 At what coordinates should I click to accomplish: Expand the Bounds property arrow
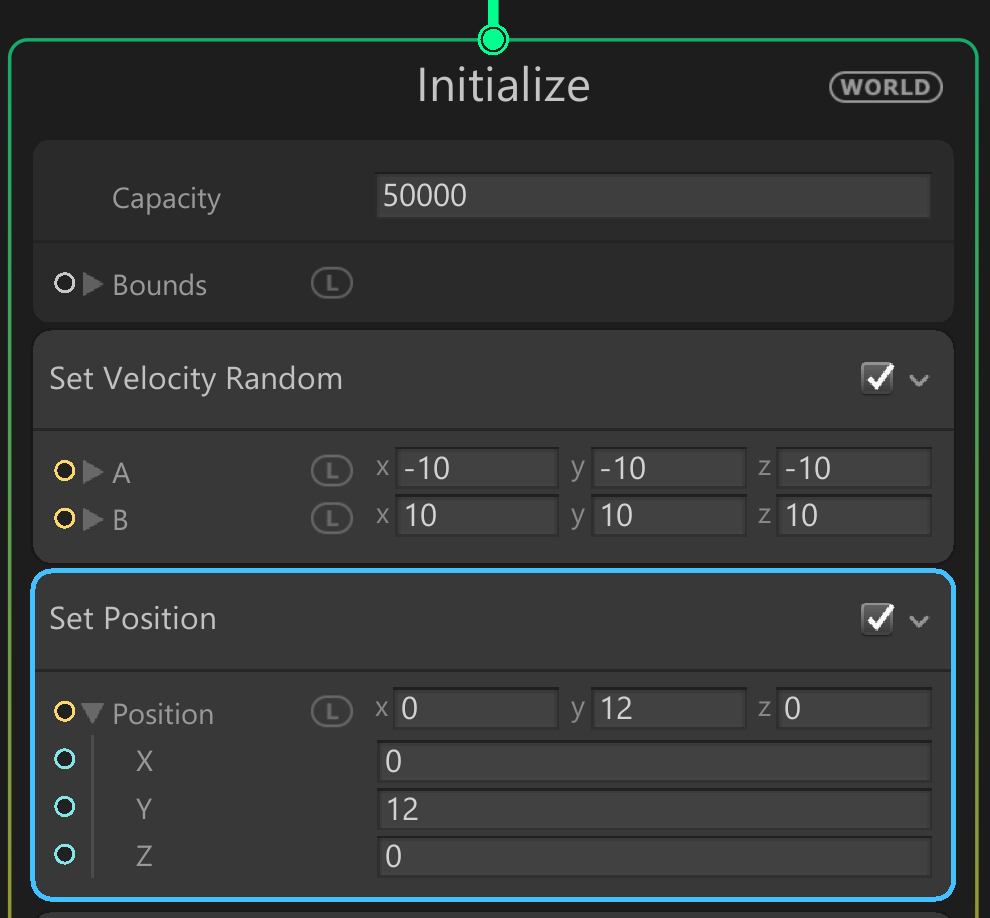click(93, 284)
